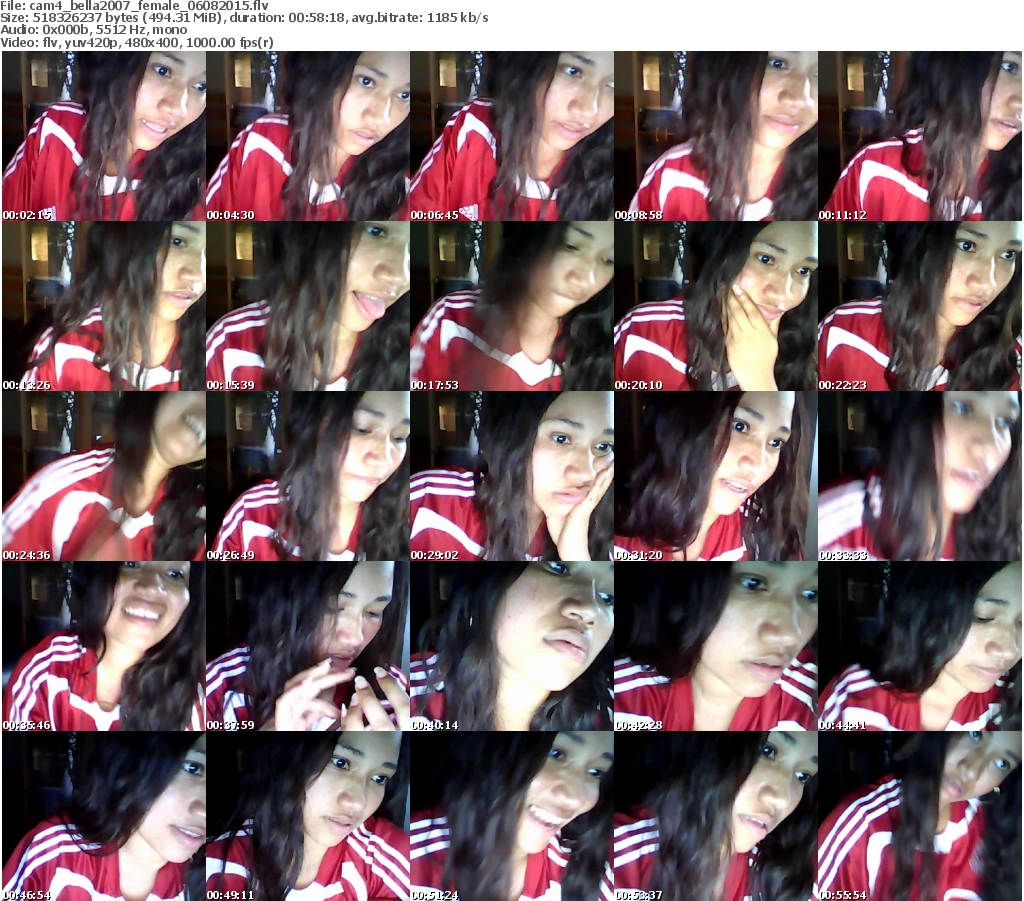Image resolution: width=1024 pixels, height=901 pixels.
Task: Click the frame stamped 00:15:39
Action: pyautogui.click(x=308, y=306)
